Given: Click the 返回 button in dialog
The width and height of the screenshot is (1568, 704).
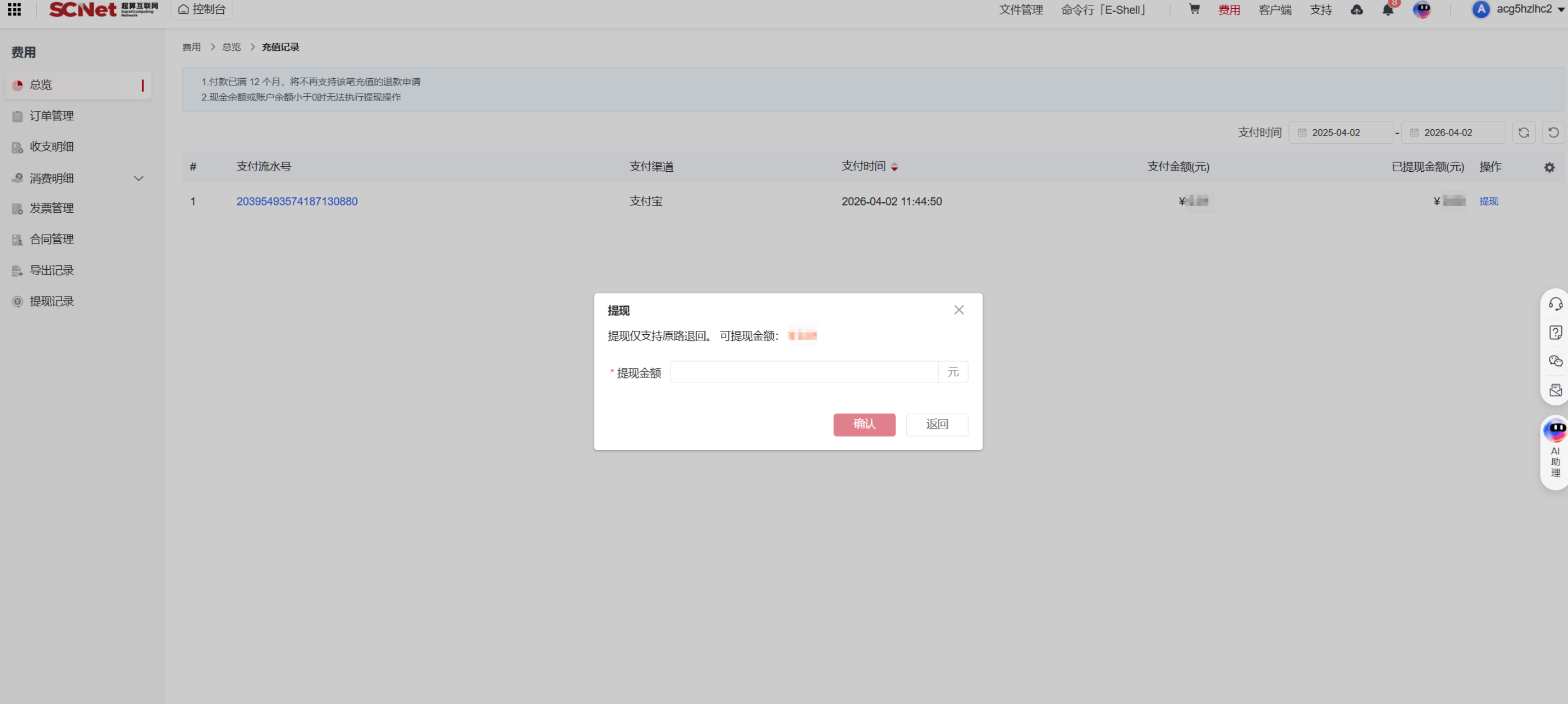Looking at the screenshot, I should click(937, 424).
